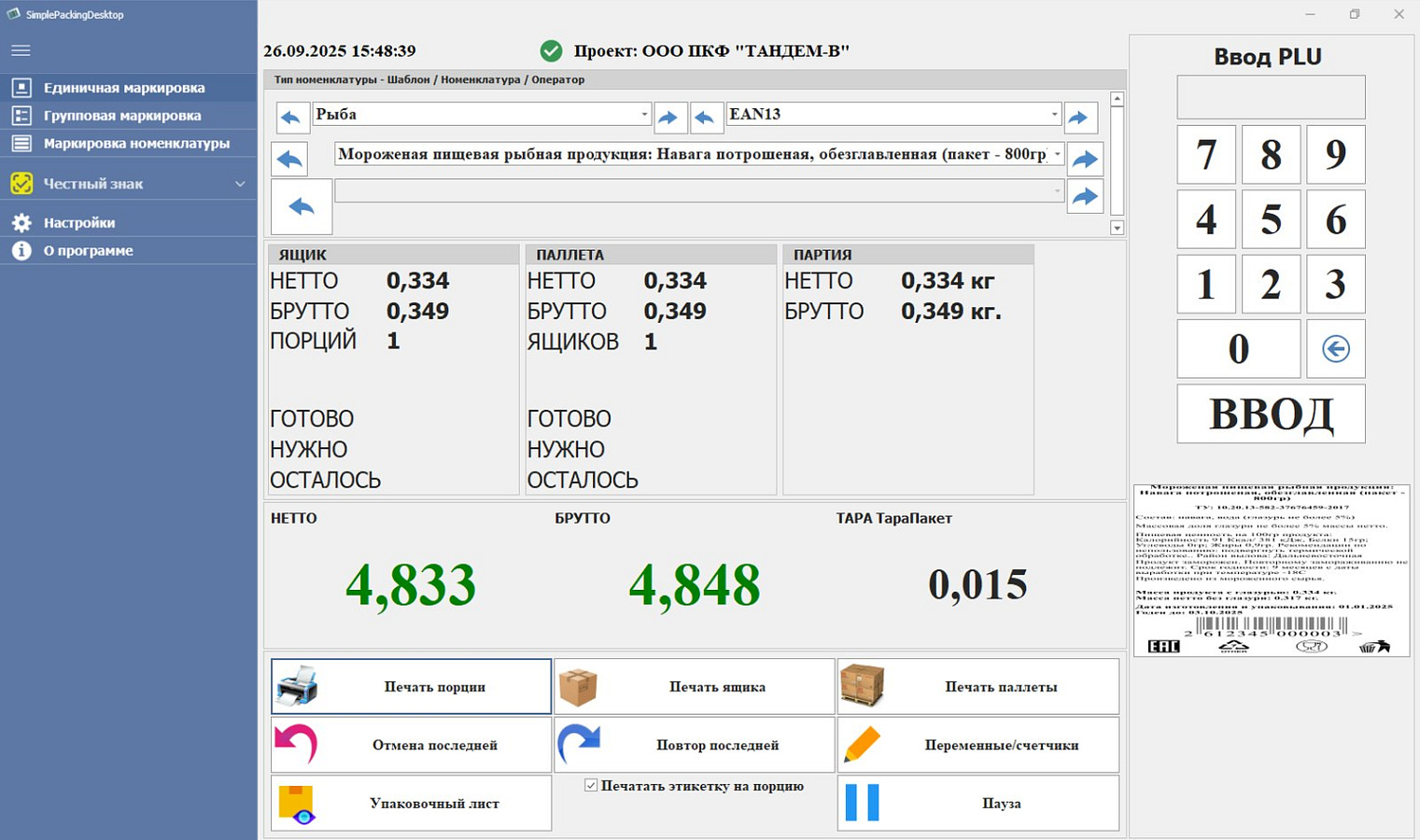Click the next arrow after Рыба dropdown
This screenshot has width=1420, height=840.
[x=668, y=118]
